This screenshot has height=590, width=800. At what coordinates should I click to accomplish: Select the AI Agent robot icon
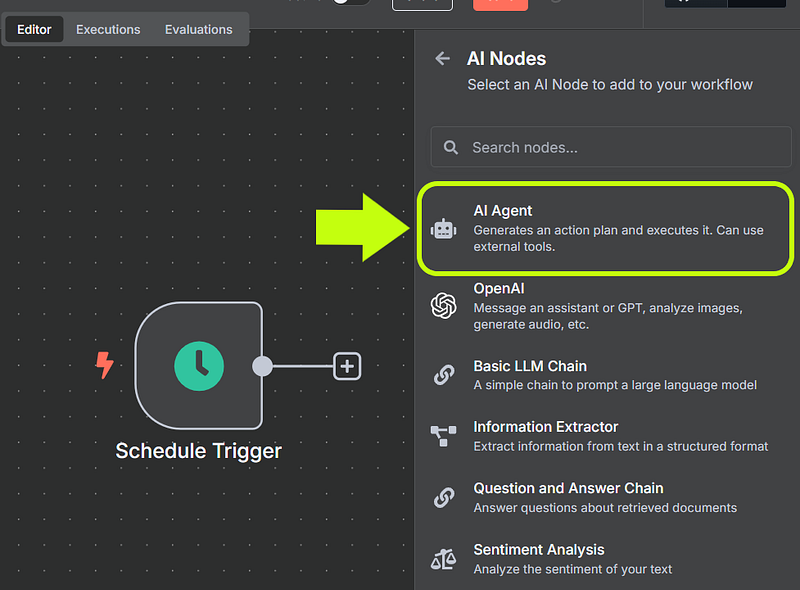tap(443, 229)
